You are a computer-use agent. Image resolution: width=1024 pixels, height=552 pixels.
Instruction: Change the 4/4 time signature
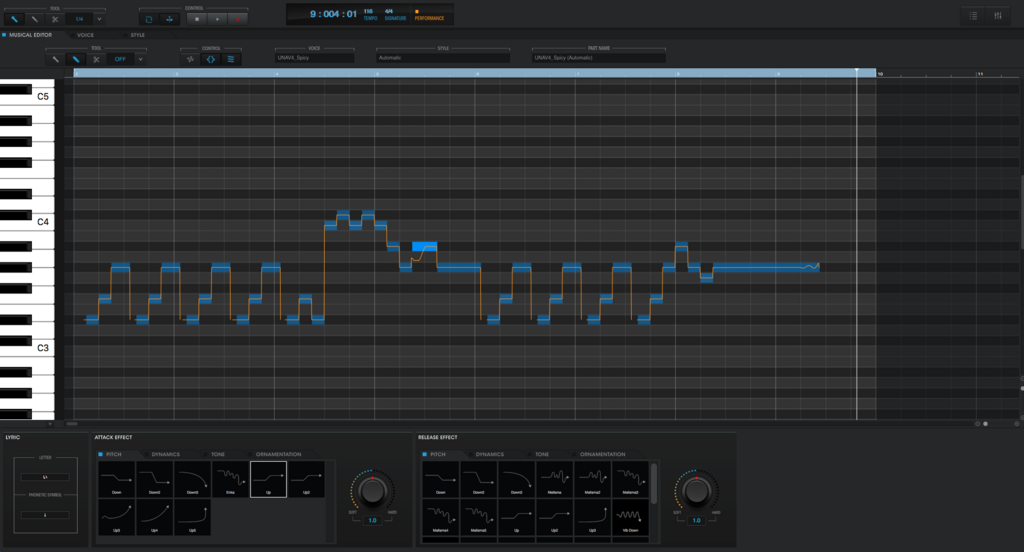click(x=389, y=11)
